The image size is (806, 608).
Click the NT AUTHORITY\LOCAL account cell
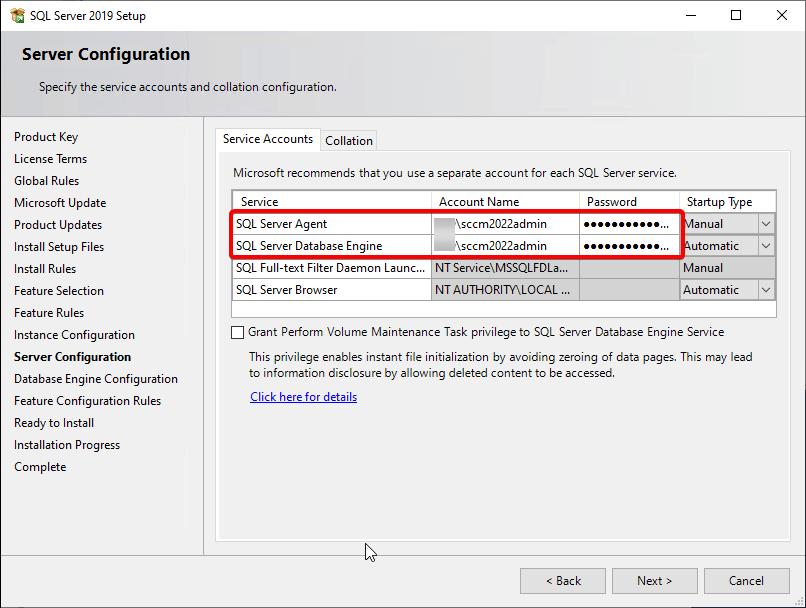click(x=505, y=290)
